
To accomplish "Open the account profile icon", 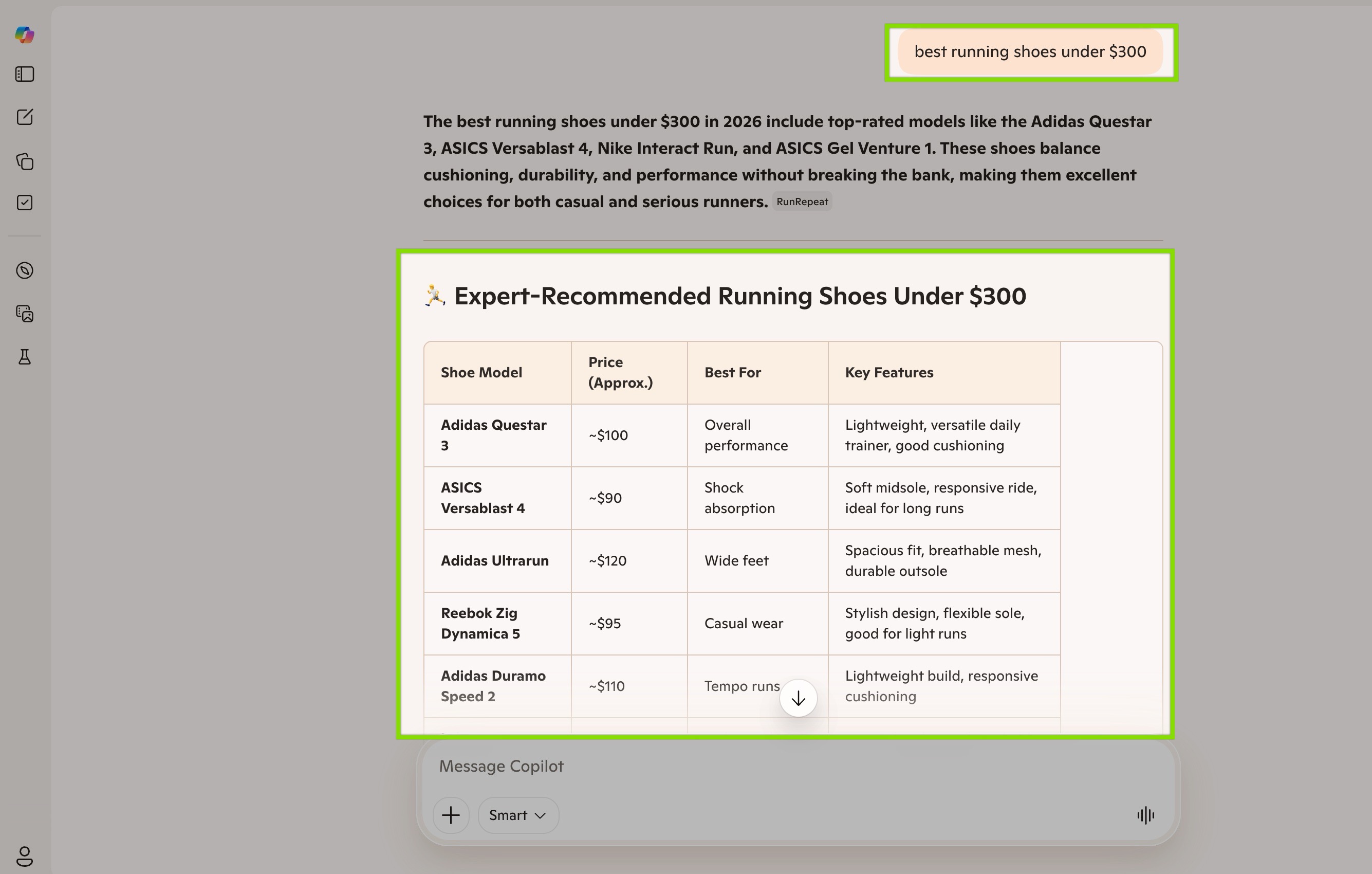I will 25,857.
